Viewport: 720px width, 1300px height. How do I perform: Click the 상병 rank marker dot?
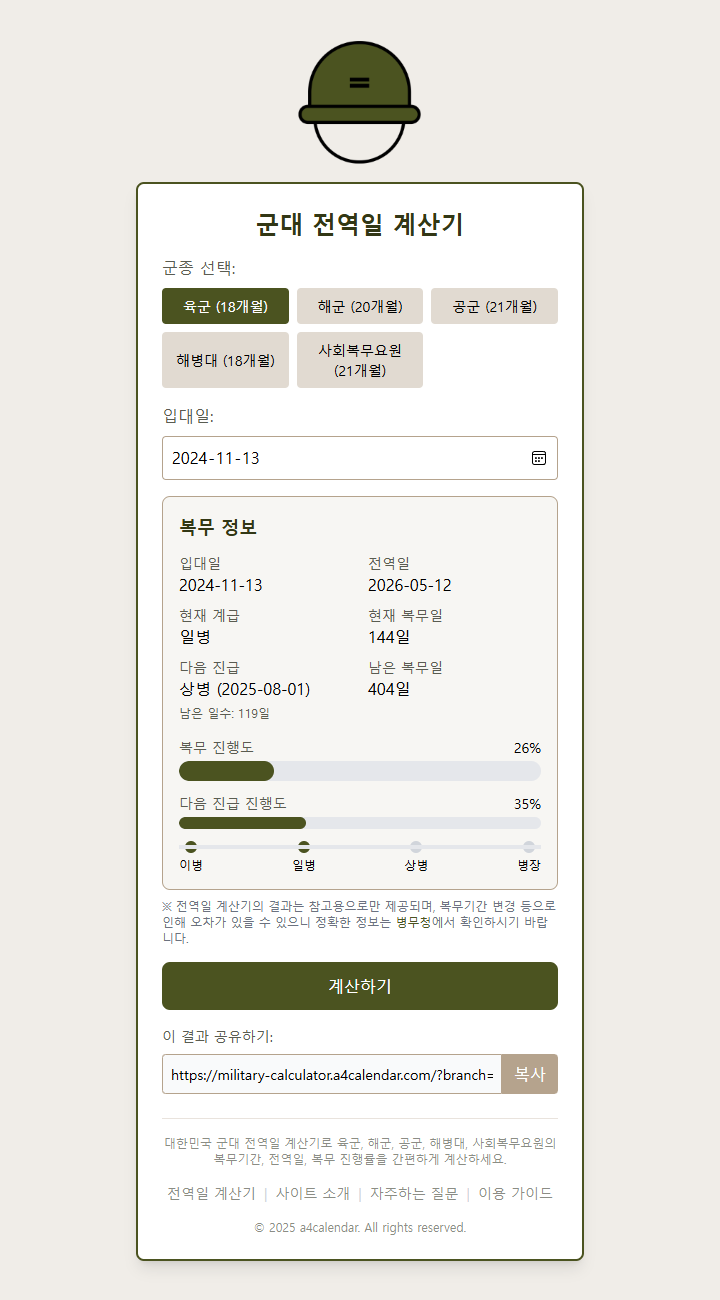pos(417,845)
